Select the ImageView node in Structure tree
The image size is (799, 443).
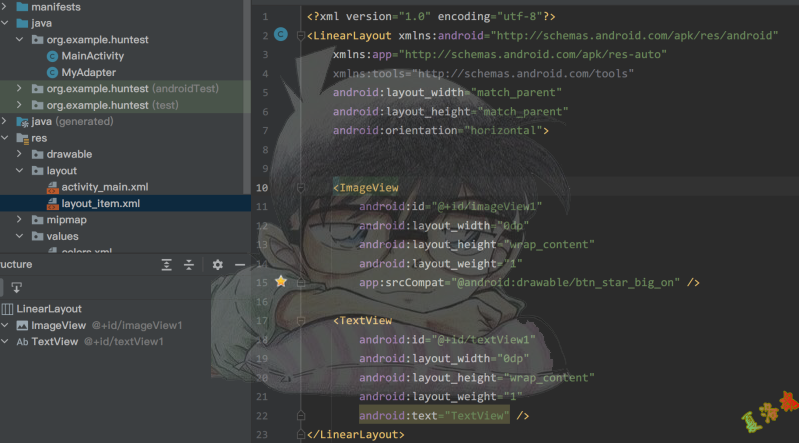[x=58, y=325]
